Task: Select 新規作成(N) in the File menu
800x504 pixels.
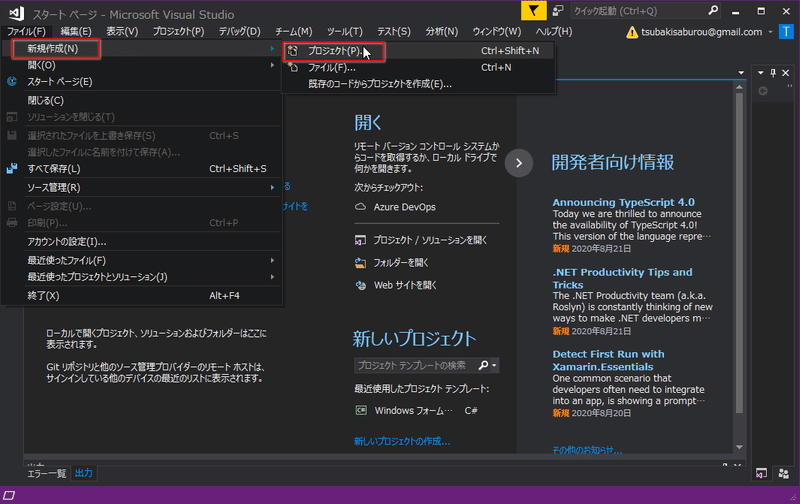Action: [142, 48]
